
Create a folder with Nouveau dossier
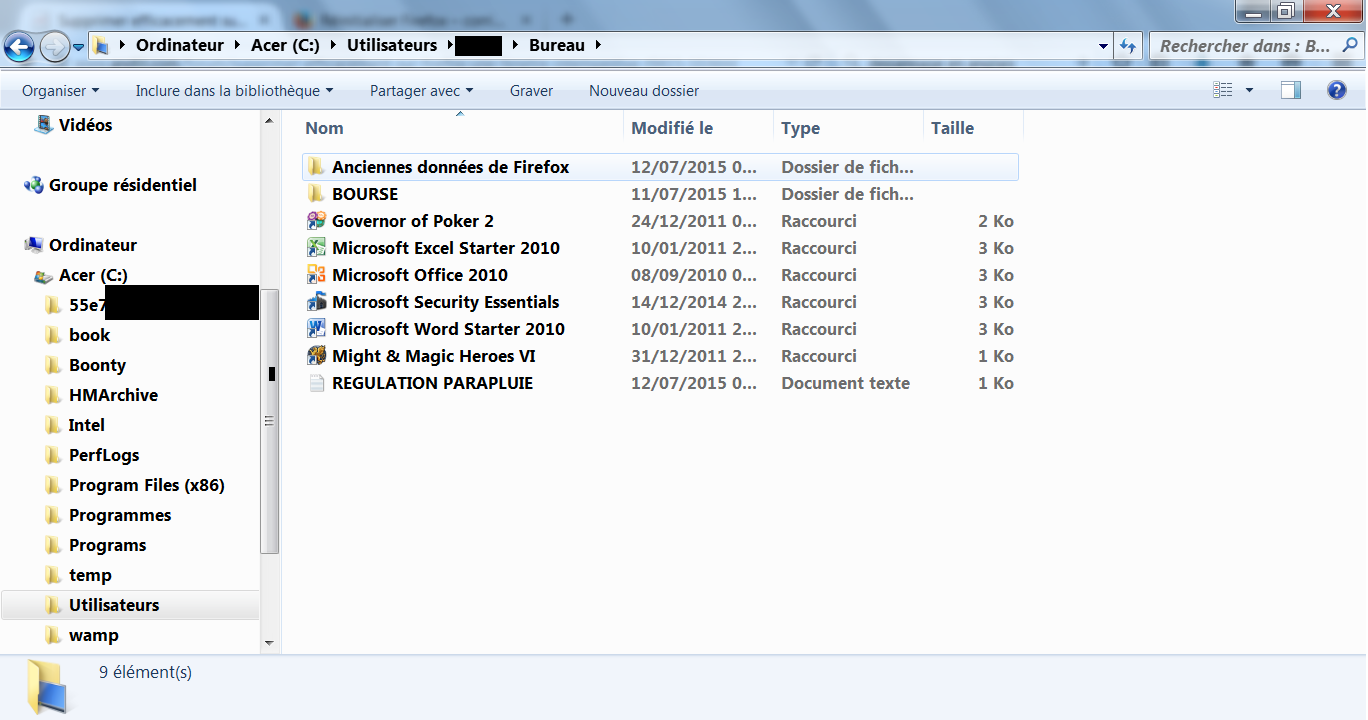coord(644,90)
